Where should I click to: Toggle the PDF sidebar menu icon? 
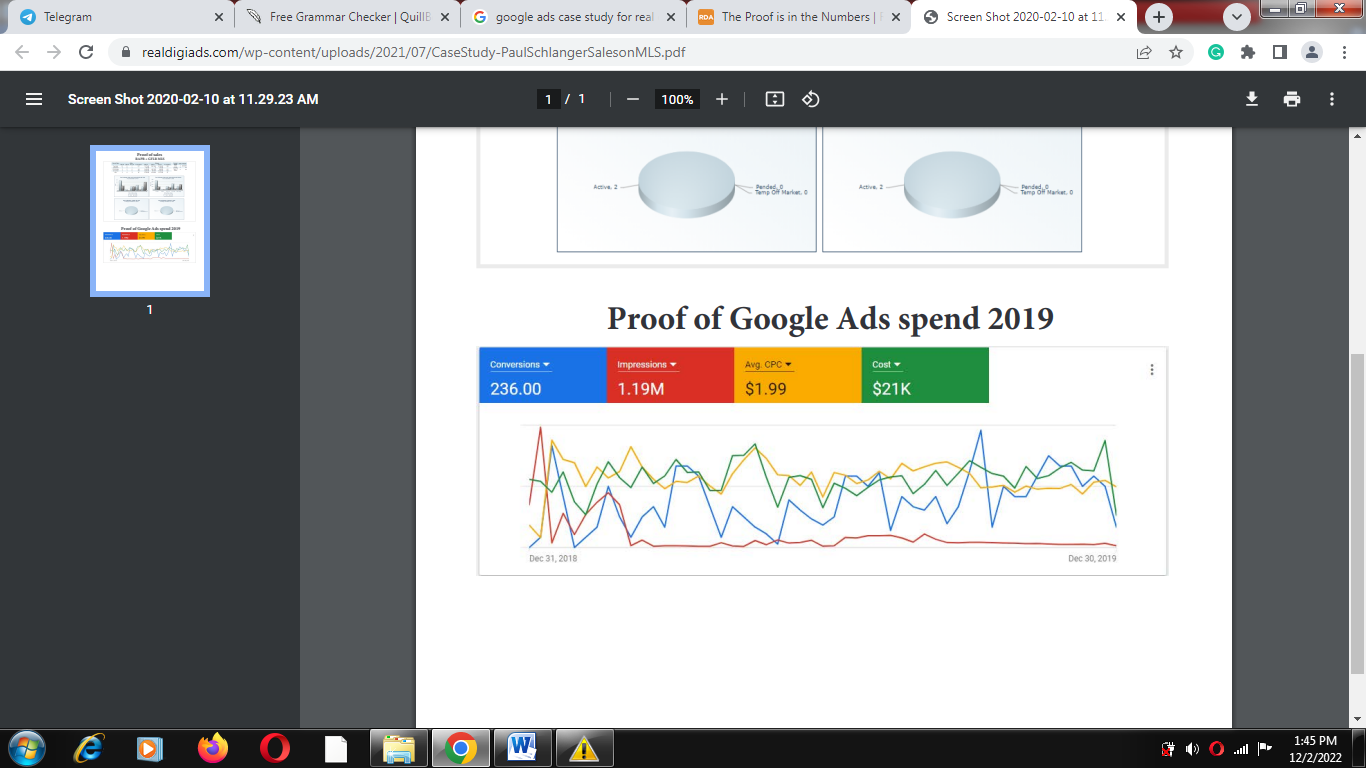[34, 99]
